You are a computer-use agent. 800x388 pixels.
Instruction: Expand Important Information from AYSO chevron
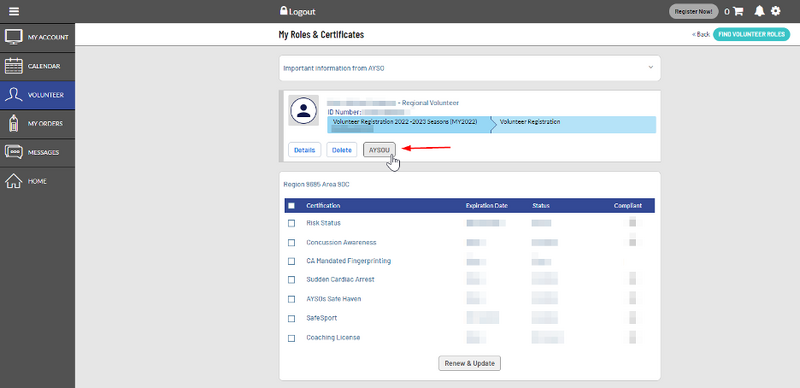pyautogui.click(x=651, y=67)
